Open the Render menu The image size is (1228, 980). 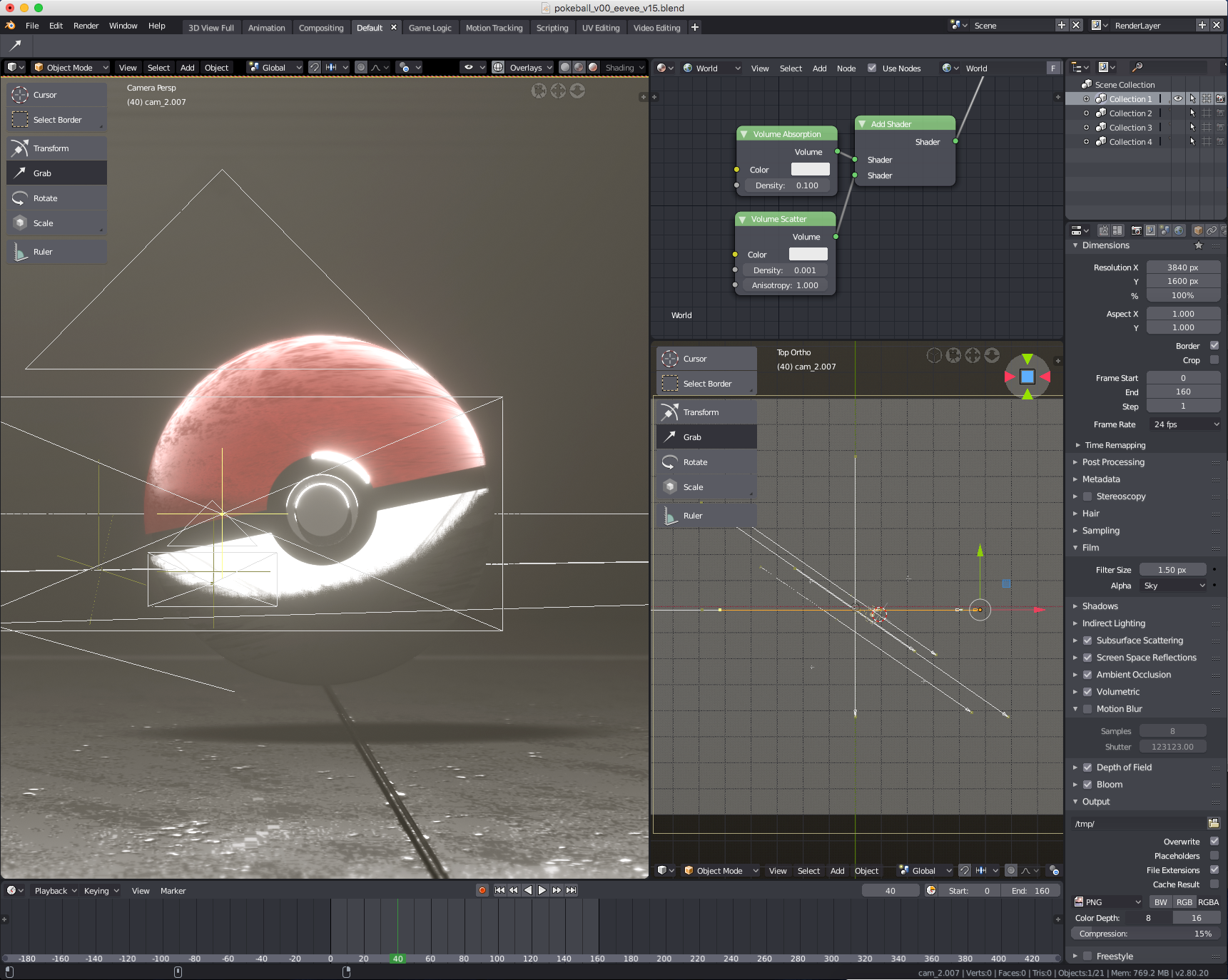tap(86, 26)
